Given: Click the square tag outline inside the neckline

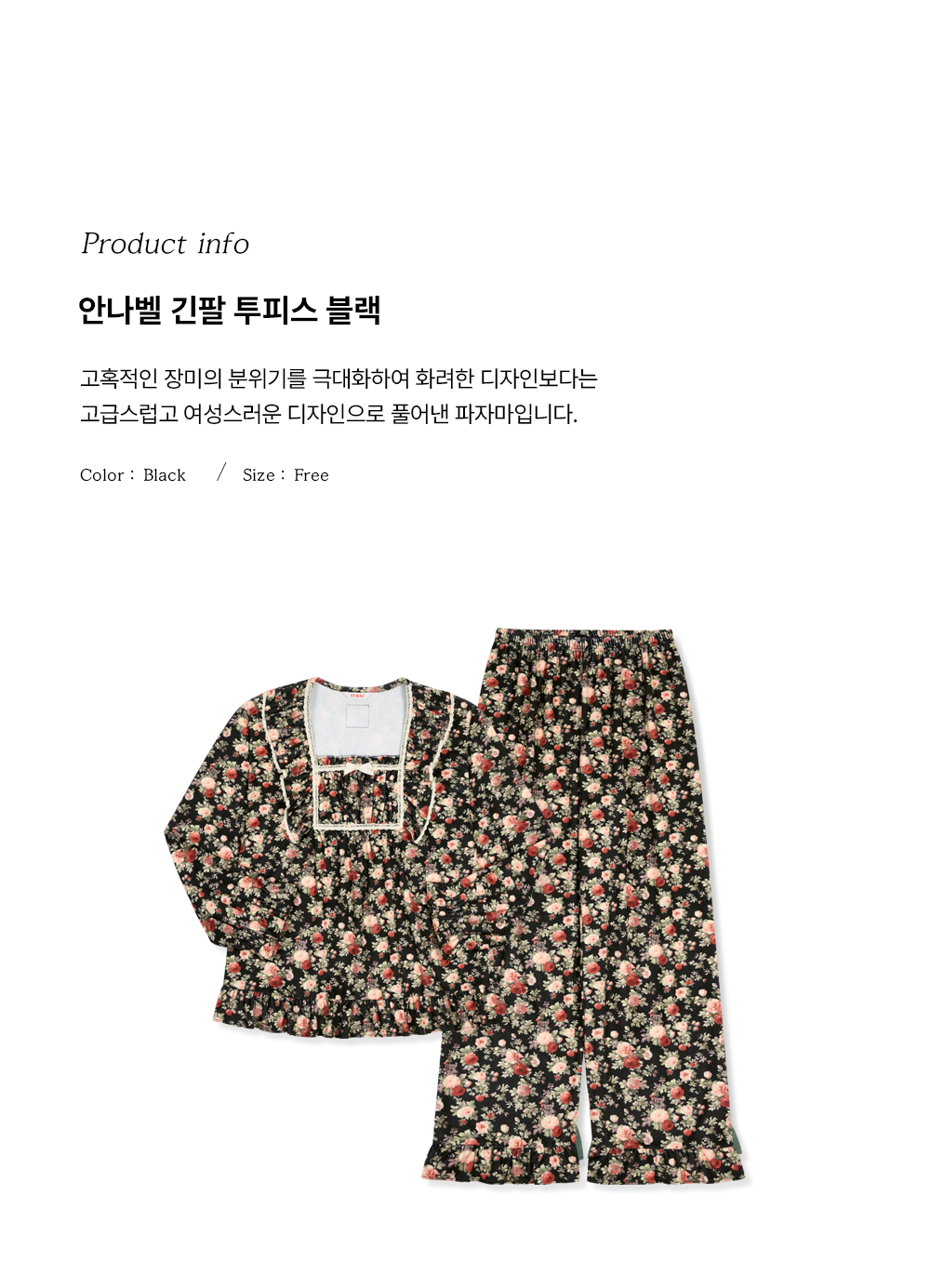Looking at the screenshot, I should click(x=358, y=716).
